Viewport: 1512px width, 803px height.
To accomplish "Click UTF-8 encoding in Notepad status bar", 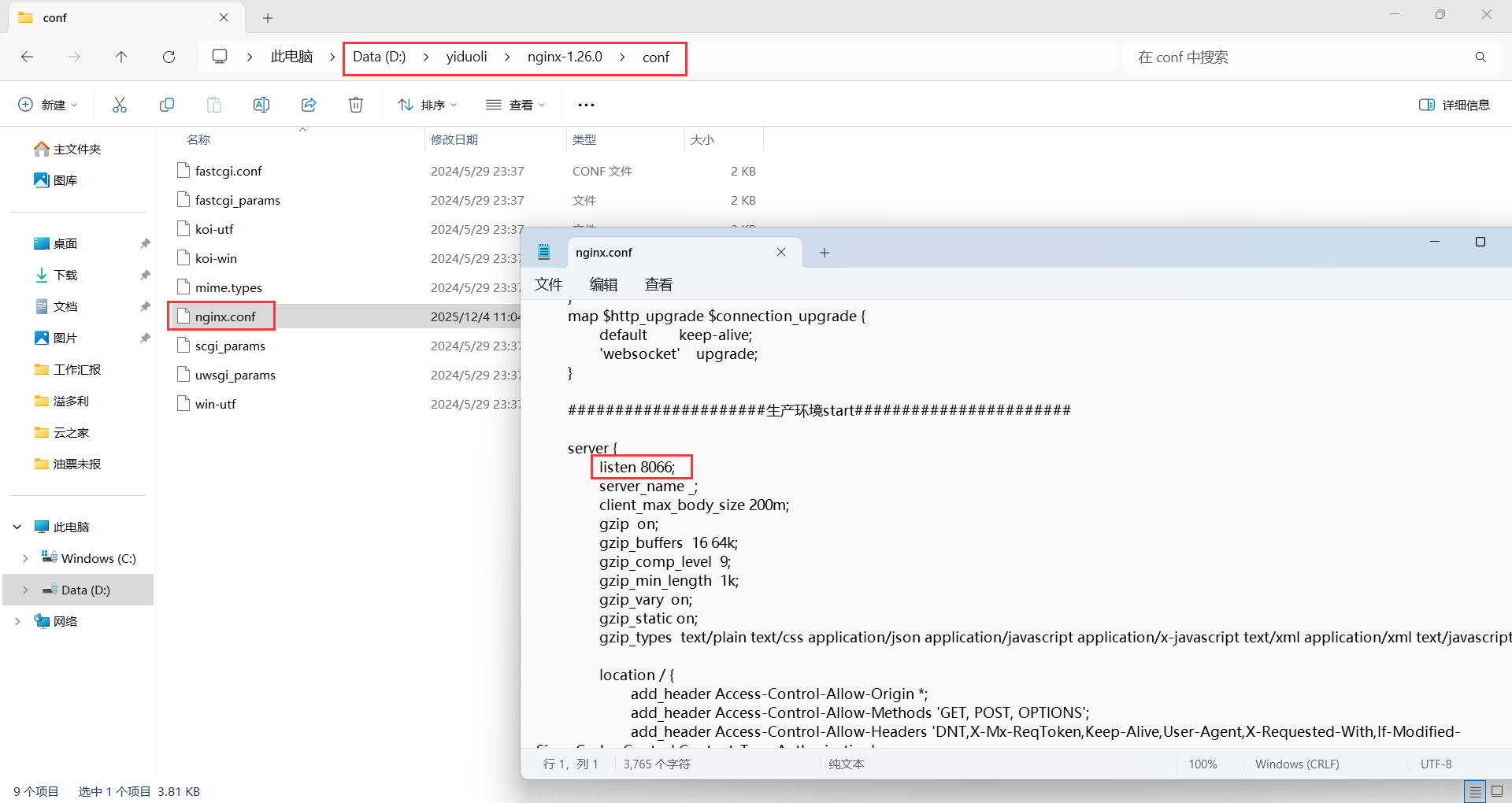I will [1436, 764].
